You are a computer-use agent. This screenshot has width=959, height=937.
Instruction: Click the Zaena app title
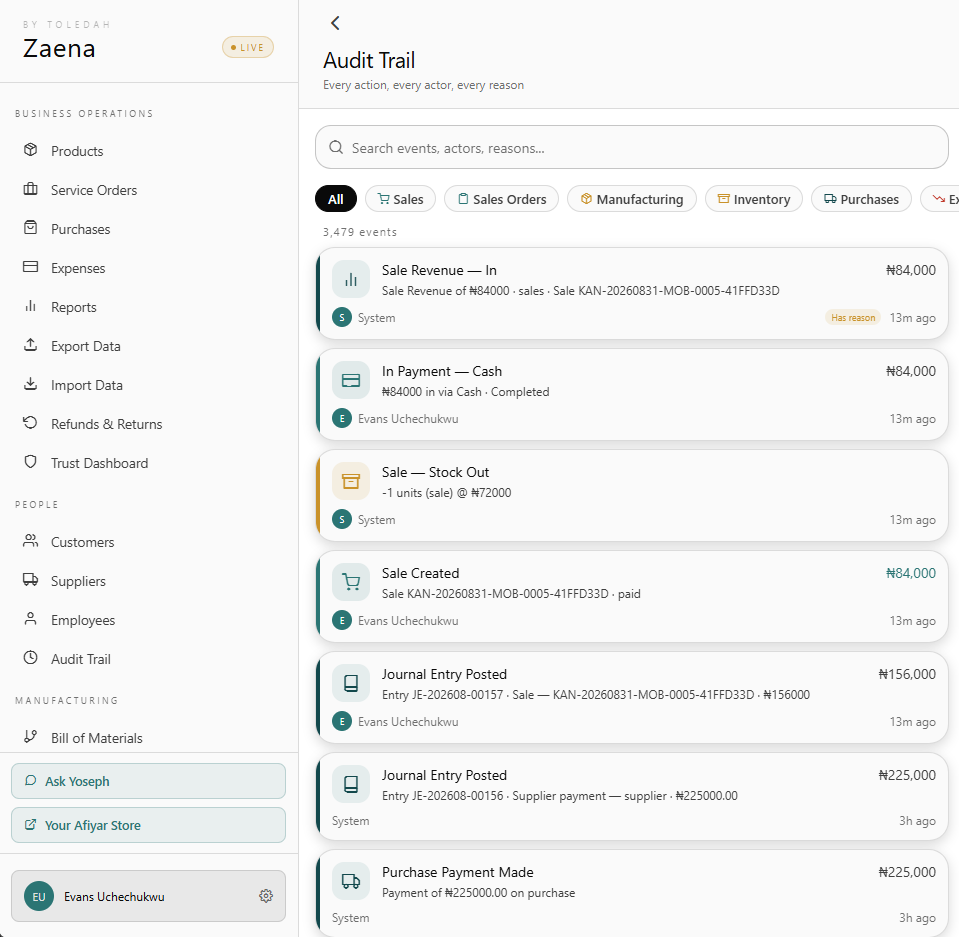pos(59,49)
